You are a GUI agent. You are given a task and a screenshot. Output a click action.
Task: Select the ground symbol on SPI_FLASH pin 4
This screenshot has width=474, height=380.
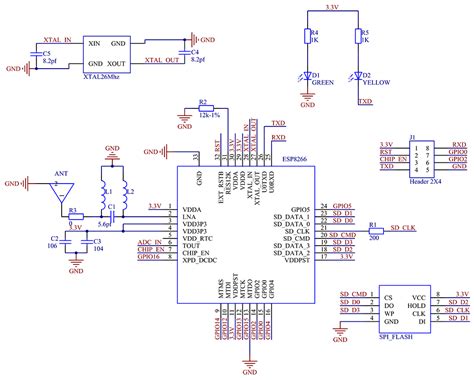point(340,332)
